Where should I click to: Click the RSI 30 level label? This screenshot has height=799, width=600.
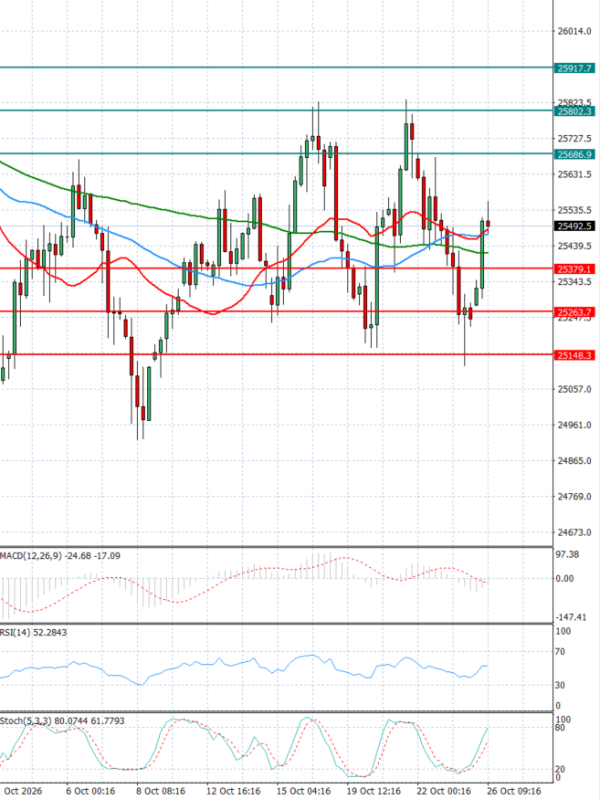click(560, 686)
